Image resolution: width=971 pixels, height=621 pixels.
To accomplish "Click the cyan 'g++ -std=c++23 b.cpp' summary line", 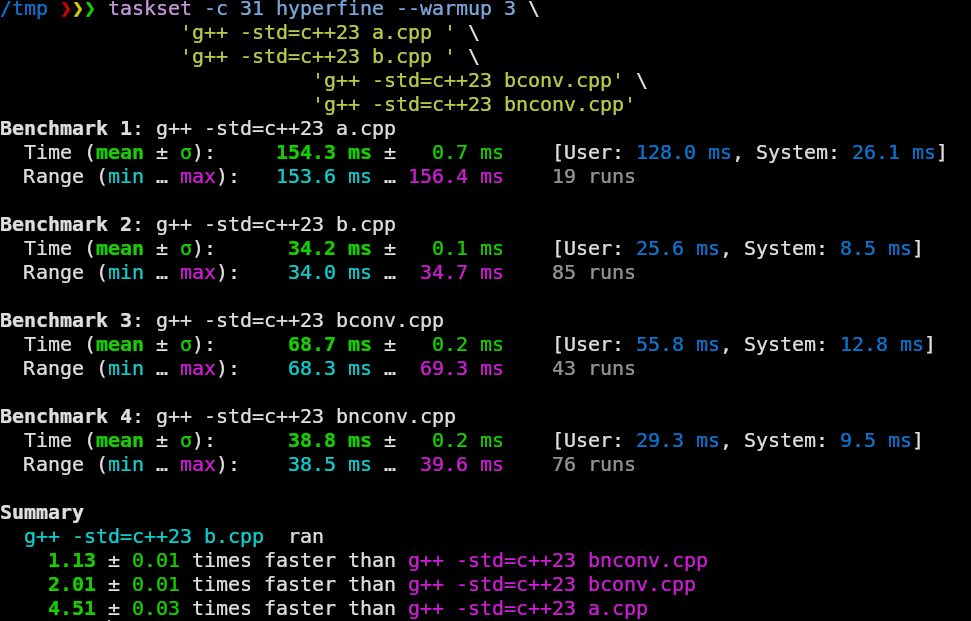I will coord(144,537).
